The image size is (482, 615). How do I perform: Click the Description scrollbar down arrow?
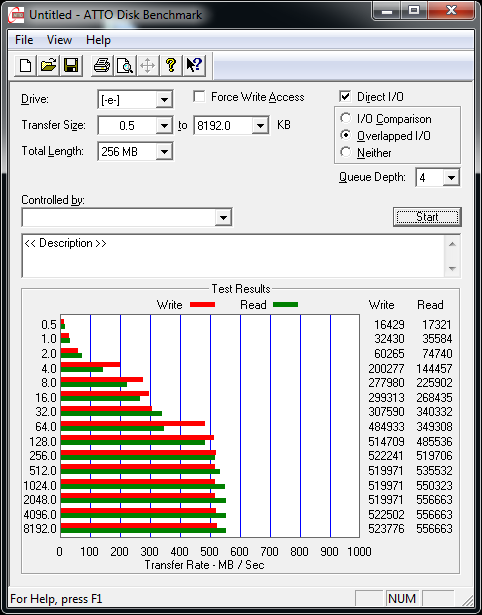coord(452,269)
